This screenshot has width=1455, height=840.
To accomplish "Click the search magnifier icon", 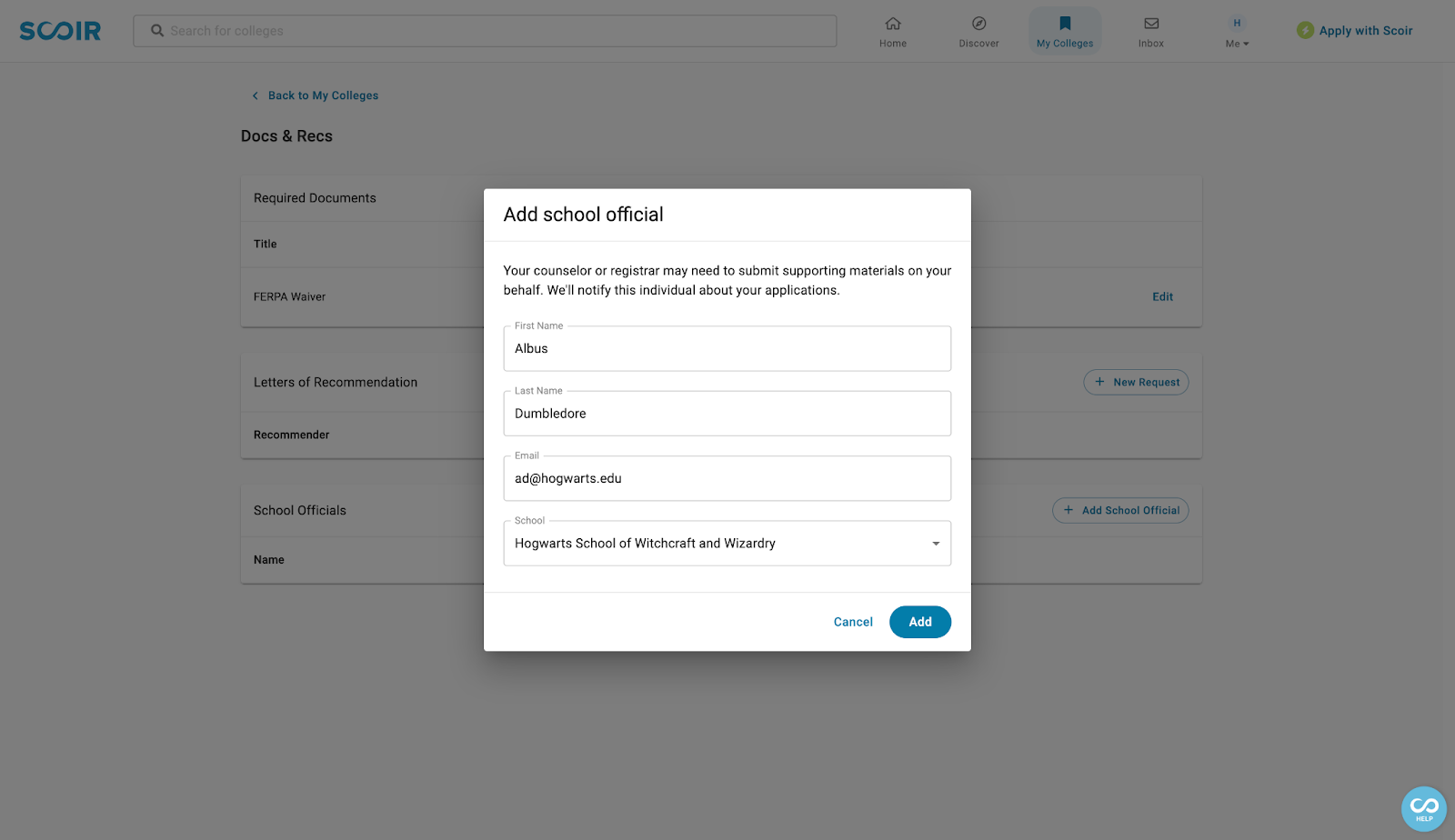I will pyautogui.click(x=157, y=31).
